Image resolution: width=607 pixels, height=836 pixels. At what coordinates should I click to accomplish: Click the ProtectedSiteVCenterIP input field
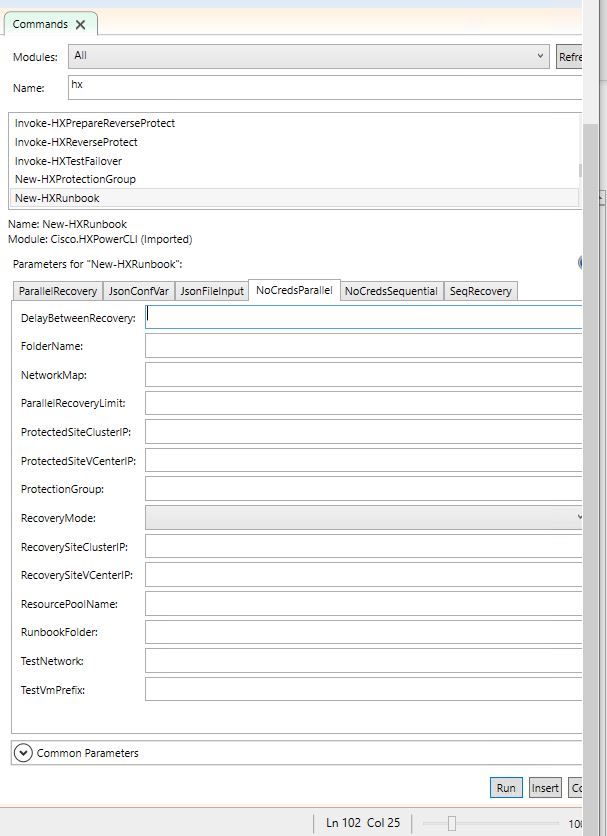[363, 461]
